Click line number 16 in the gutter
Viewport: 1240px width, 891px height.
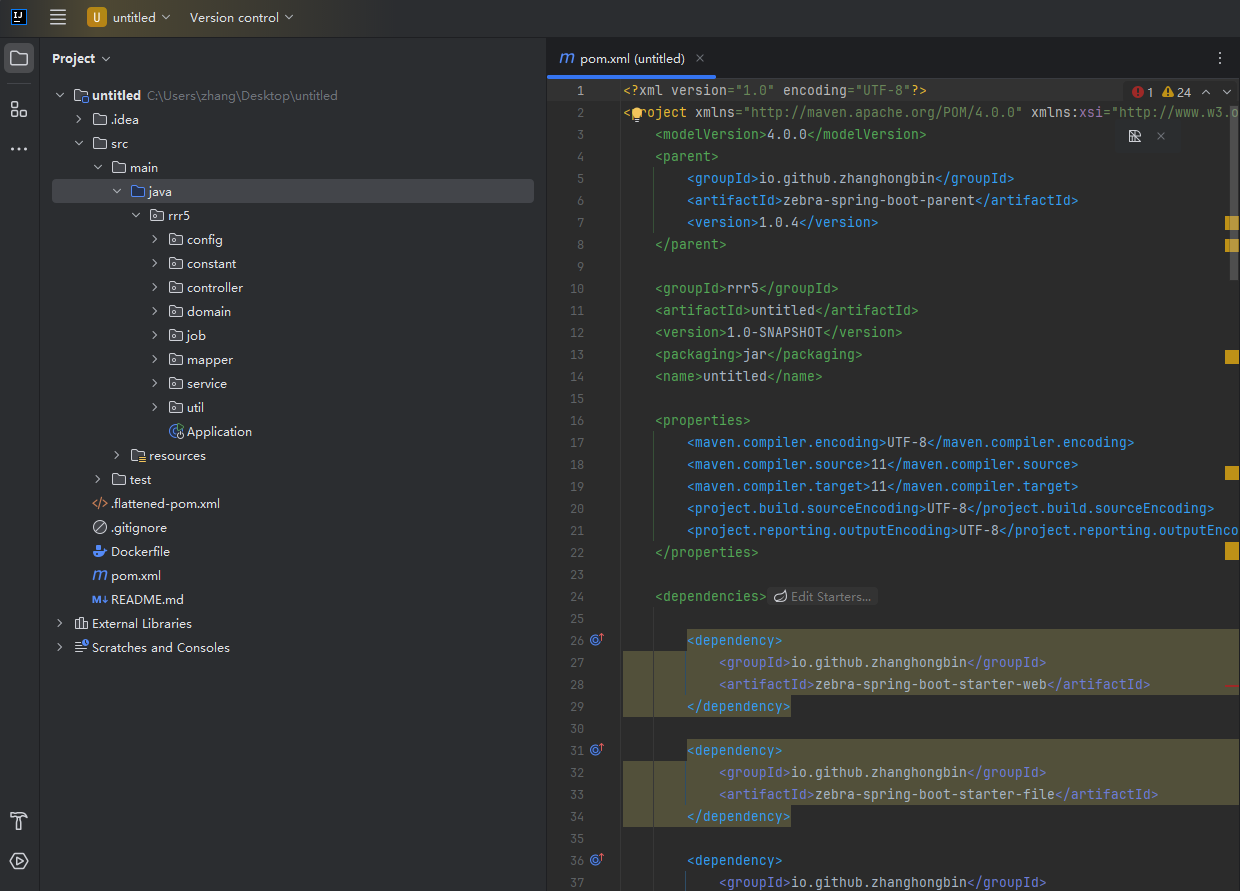tap(577, 421)
